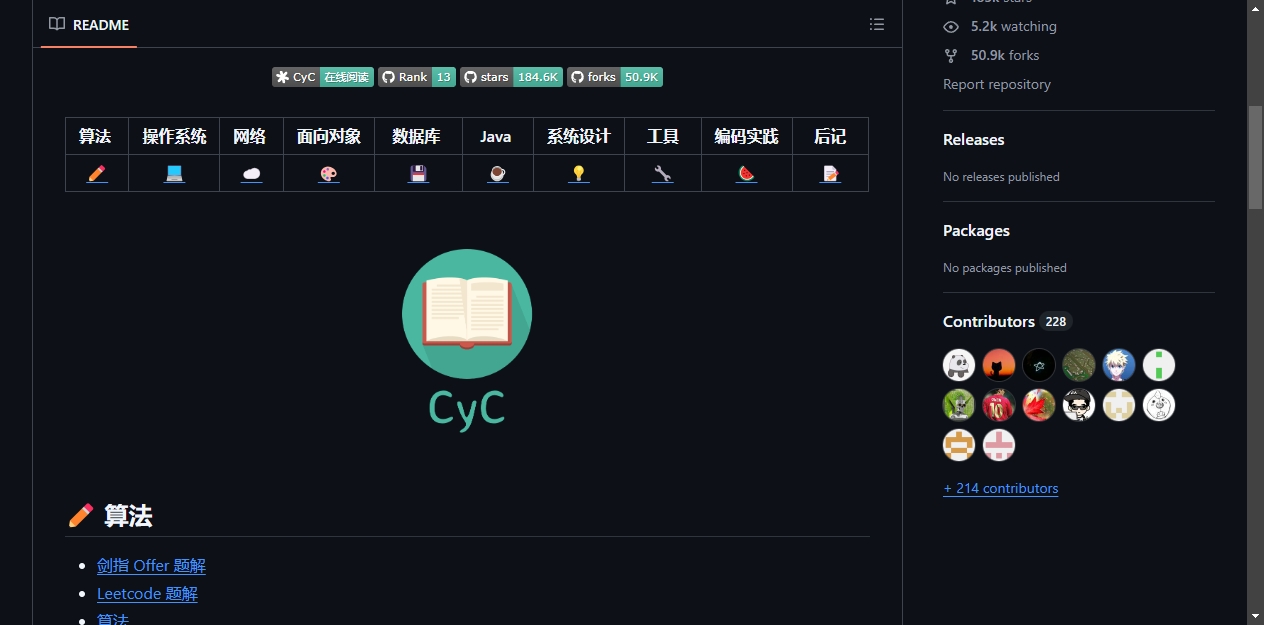Viewport: 1264px width, 625px height.
Task: Click the green plant contributor avatar
Action: pos(959,405)
